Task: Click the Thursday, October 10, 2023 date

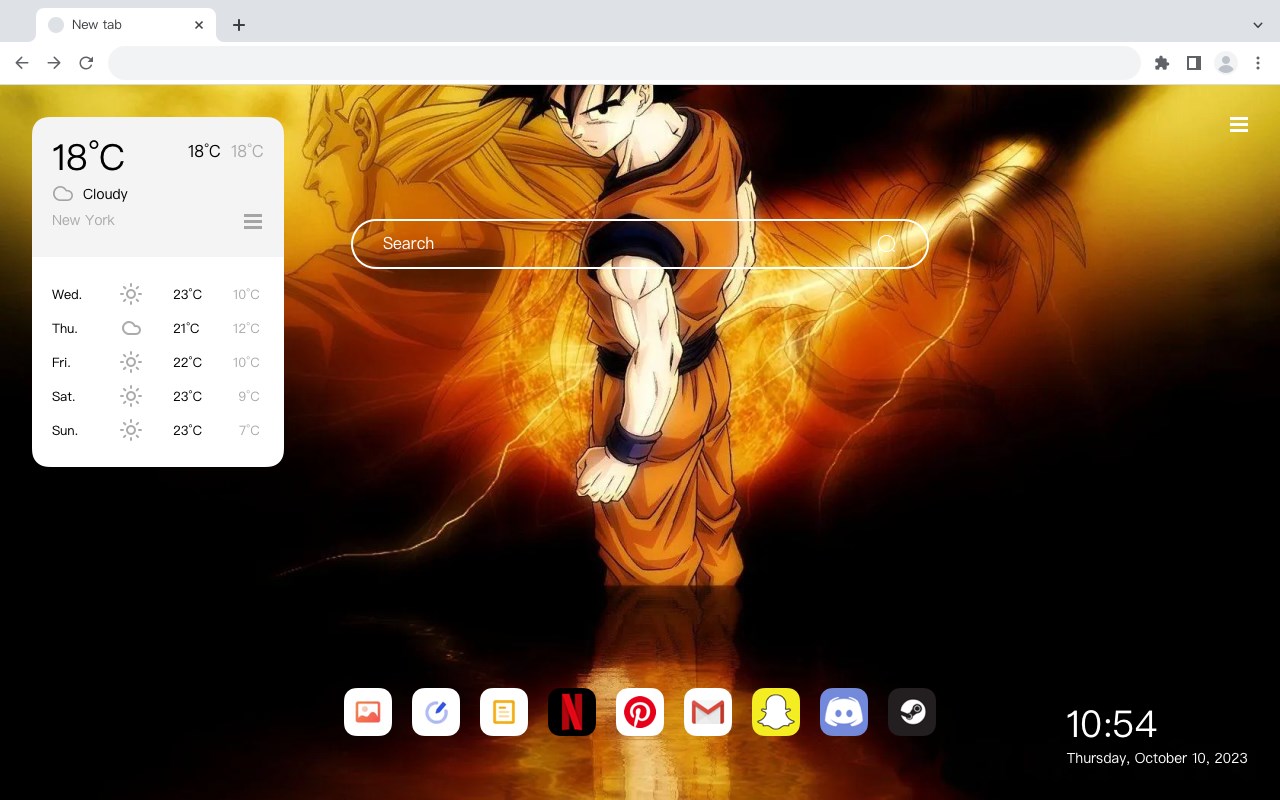Action: click(x=1157, y=758)
